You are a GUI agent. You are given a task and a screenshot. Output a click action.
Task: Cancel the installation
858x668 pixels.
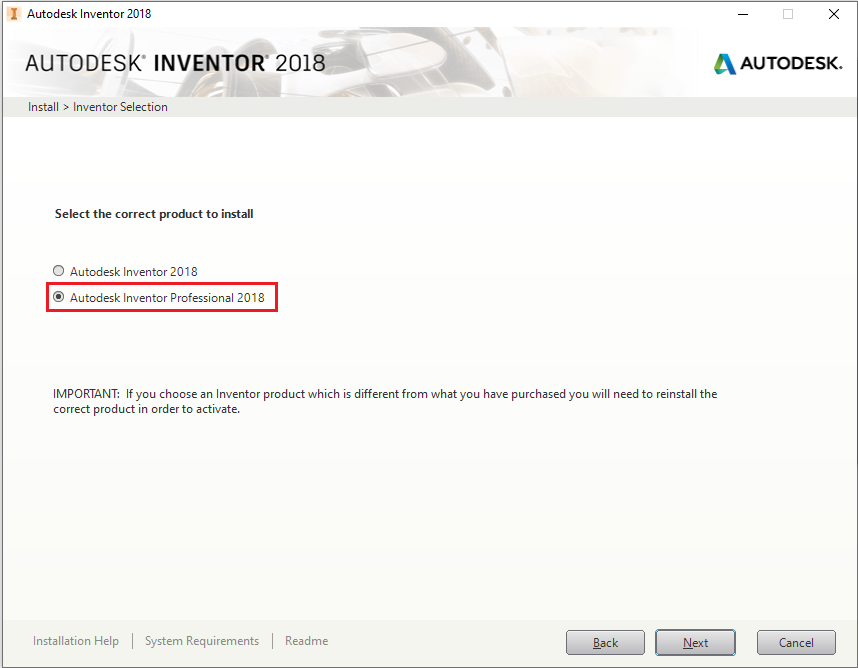click(x=796, y=642)
